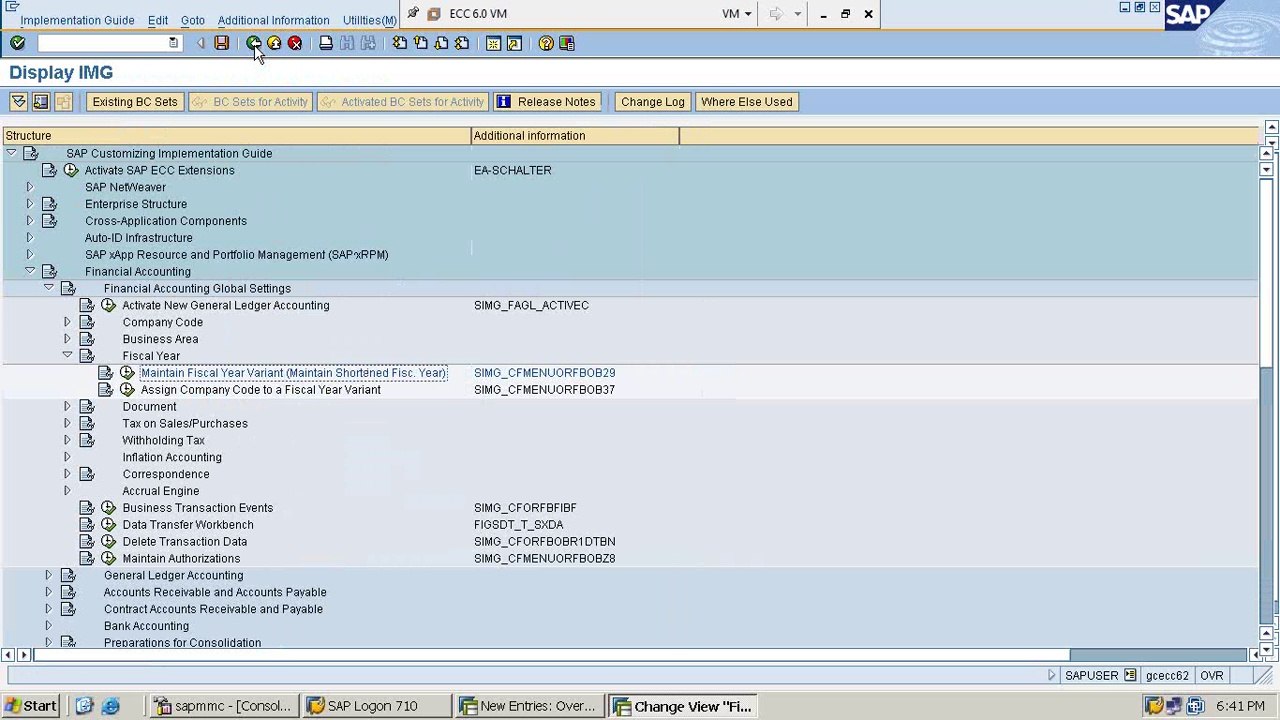Image resolution: width=1280 pixels, height=720 pixels.
Task: Expand the SAP NetWeaver node
Action: 30,187
